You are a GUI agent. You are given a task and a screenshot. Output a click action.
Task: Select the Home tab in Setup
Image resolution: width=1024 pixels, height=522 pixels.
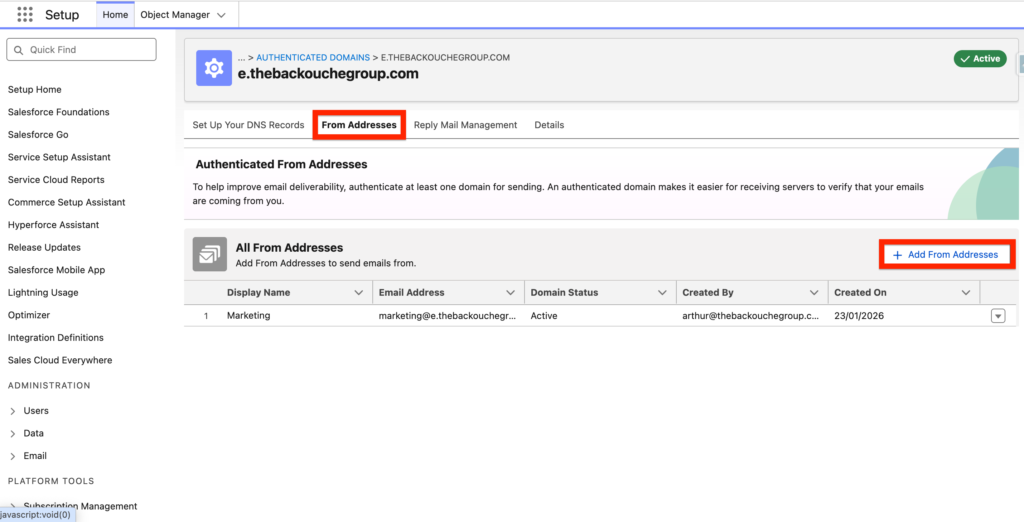[x=115, y=15]
